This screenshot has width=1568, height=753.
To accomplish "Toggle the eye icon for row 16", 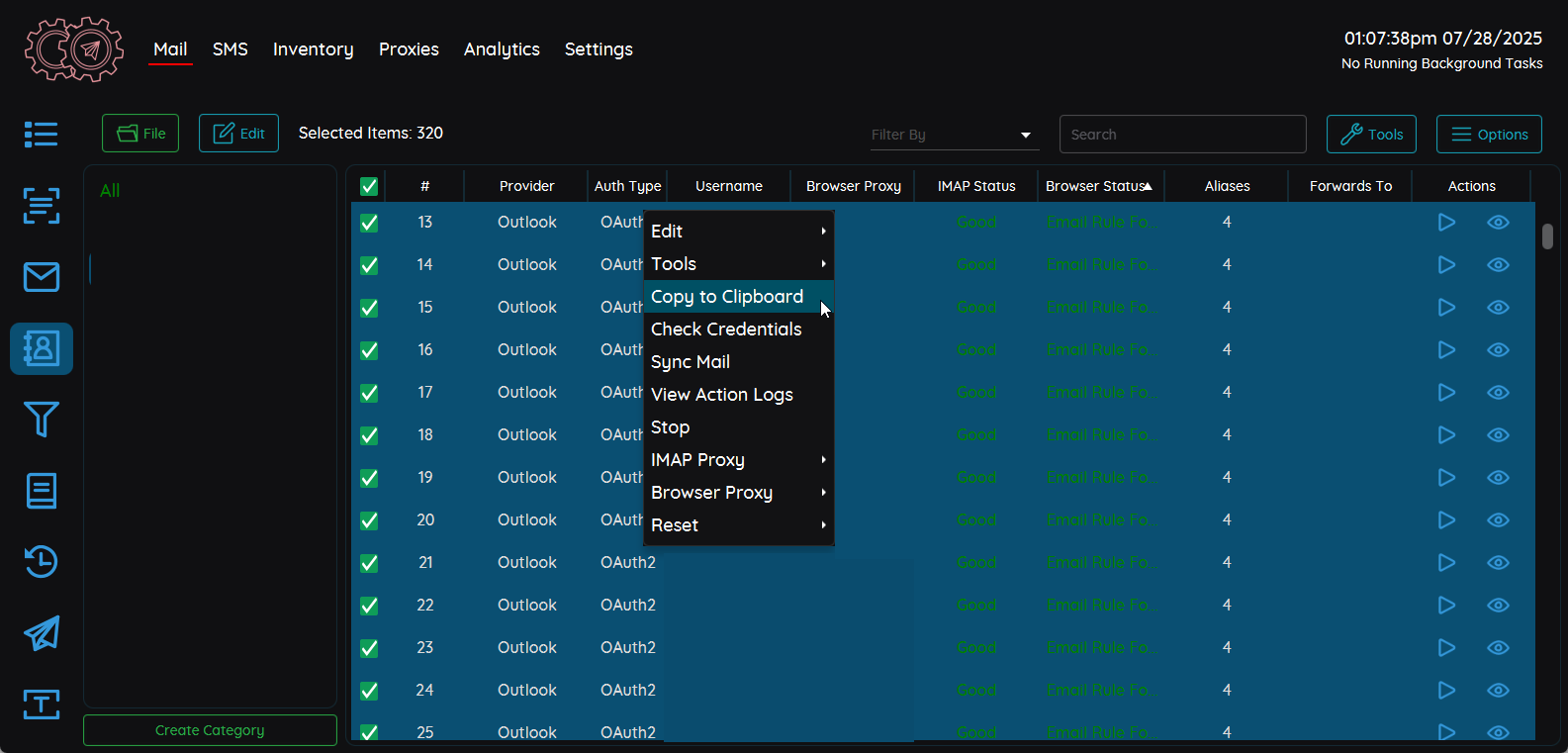I will (x=1498, y=349).
